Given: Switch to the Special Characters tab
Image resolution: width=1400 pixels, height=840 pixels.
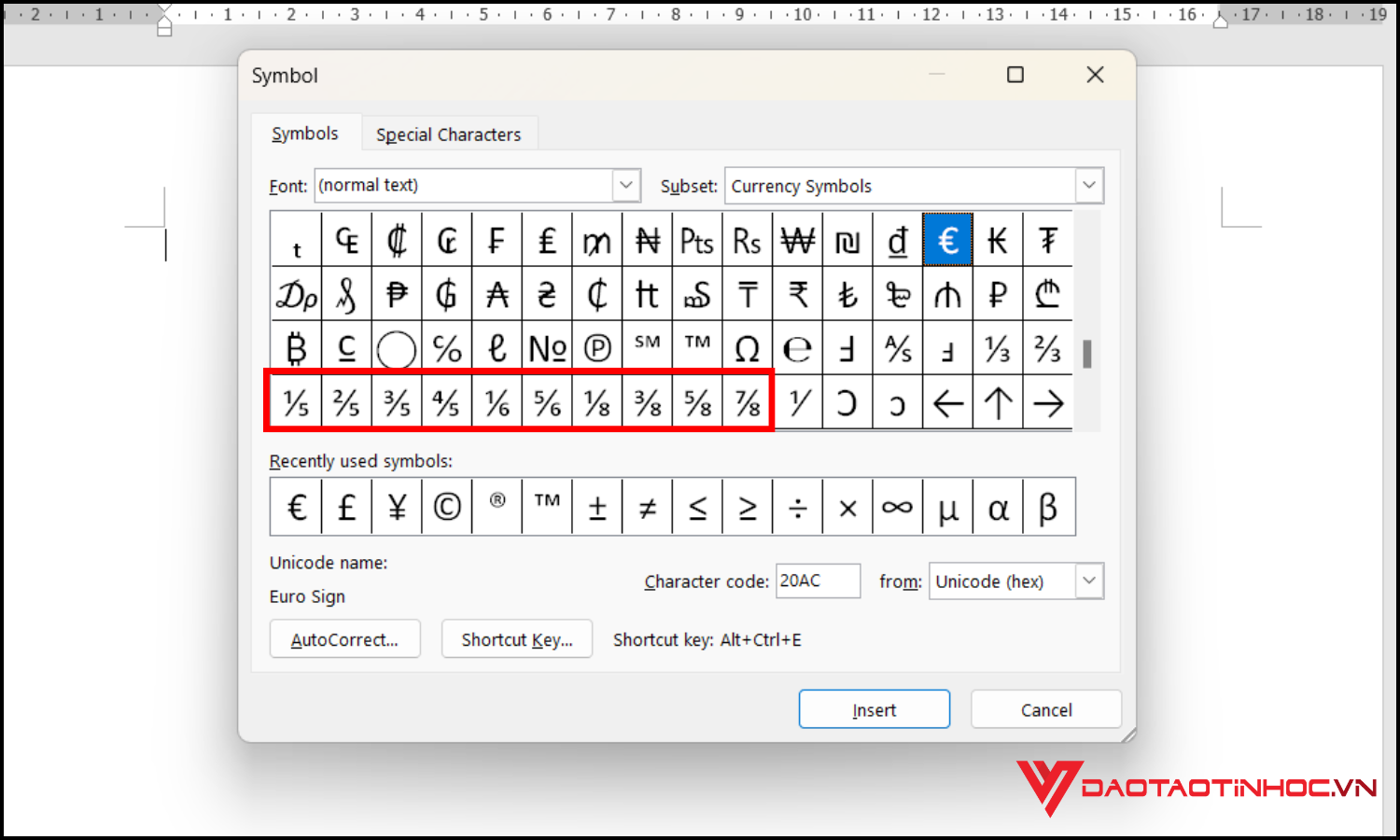Looking at the screenshot, I should click(x=448, y=133).
